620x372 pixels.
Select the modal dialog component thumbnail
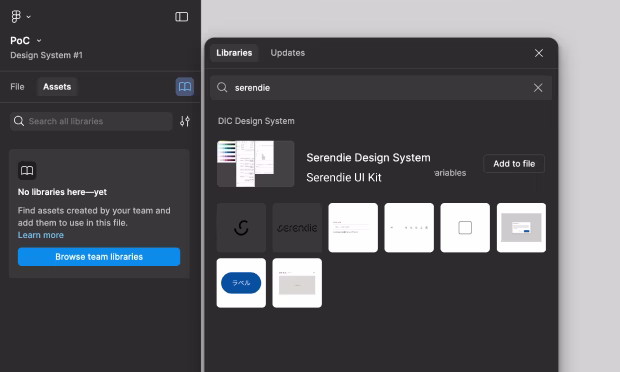tap(521, 228)
